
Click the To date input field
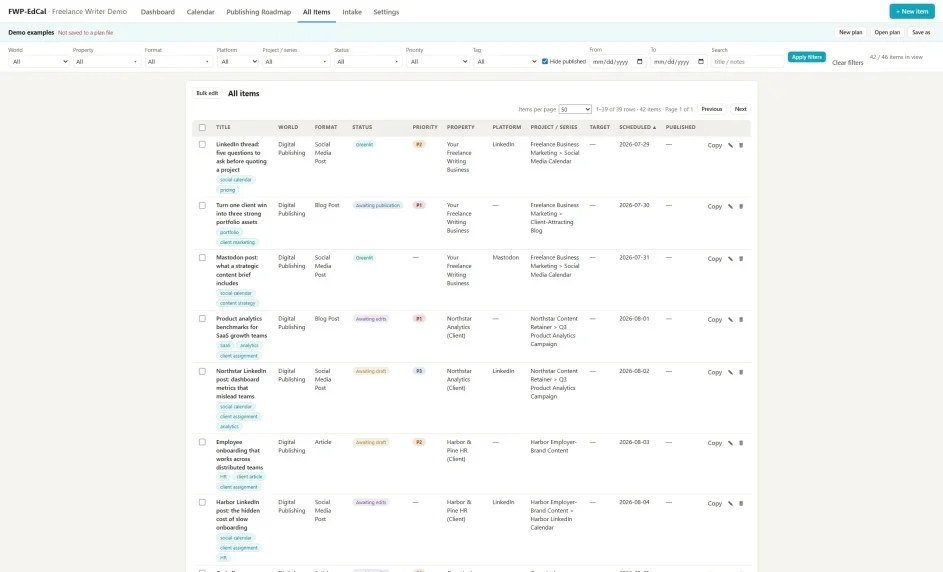[678, 61]
